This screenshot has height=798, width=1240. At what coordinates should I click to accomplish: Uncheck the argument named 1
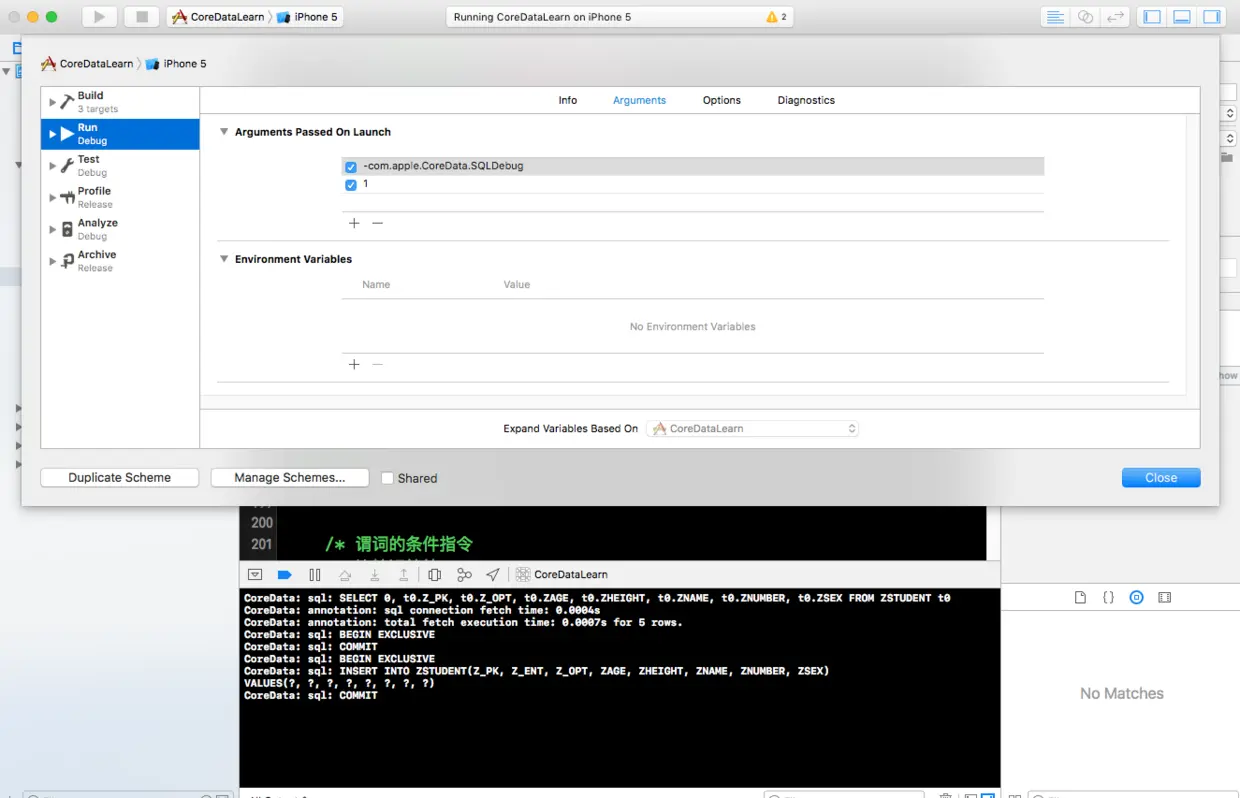coord(351,185)
